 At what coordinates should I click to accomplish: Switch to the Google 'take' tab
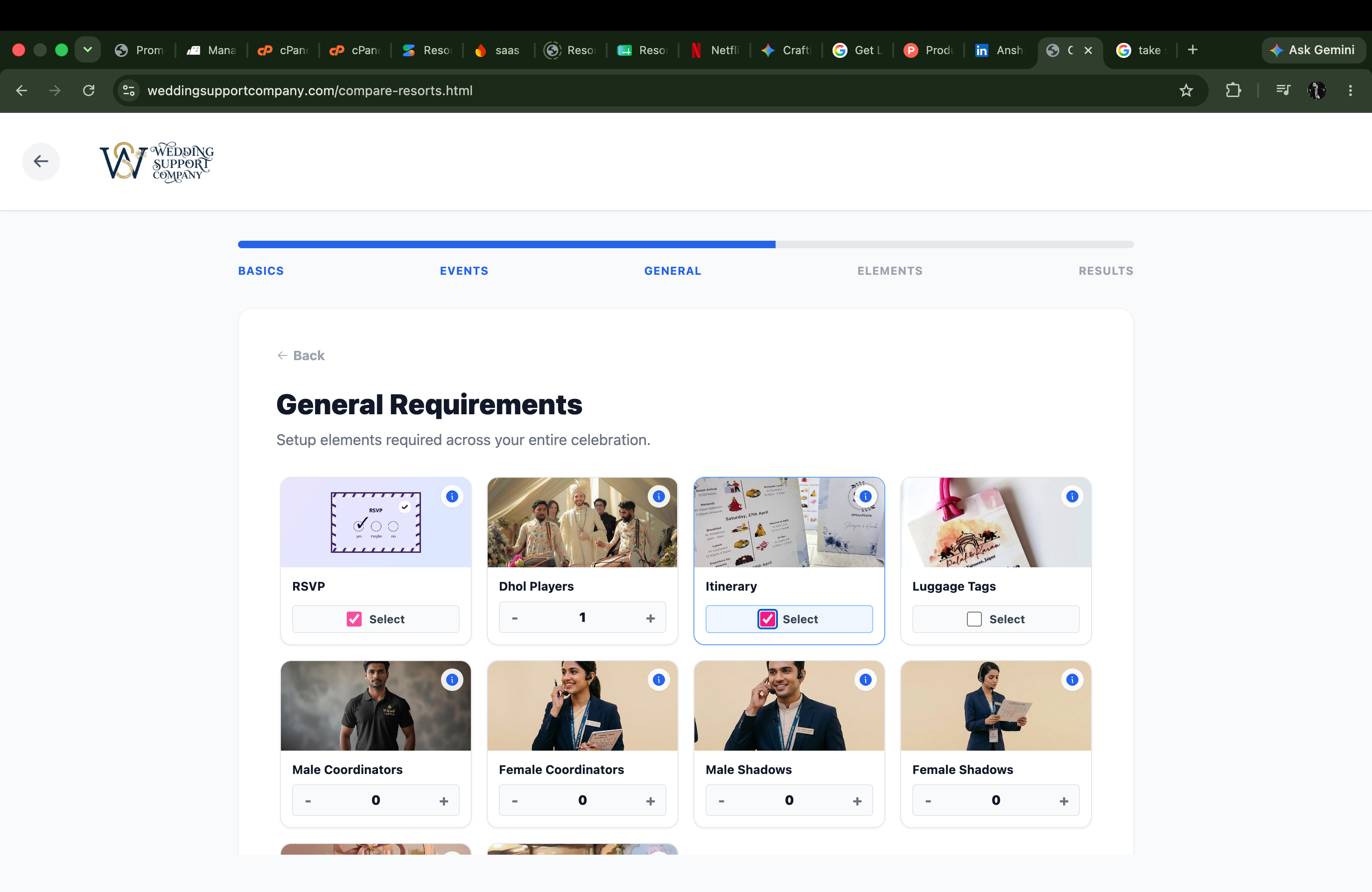point(1141,50)
